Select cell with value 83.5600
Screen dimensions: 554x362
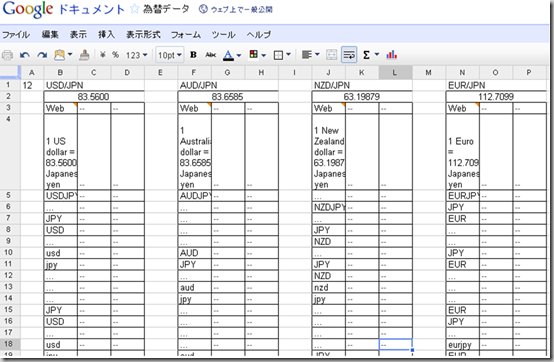94,97
